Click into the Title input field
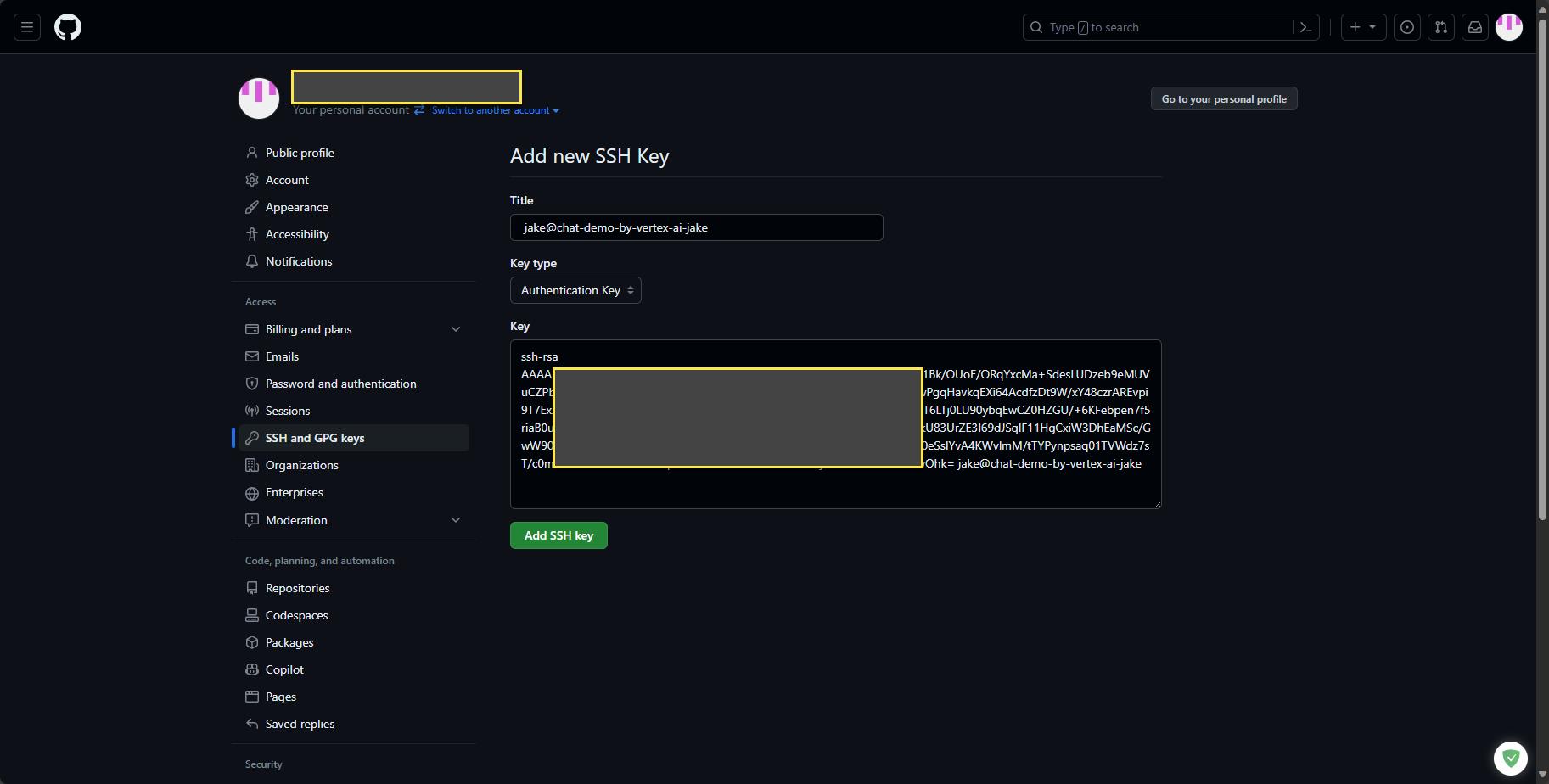This screenshot has height=784, width=1549. pos(696,227)
